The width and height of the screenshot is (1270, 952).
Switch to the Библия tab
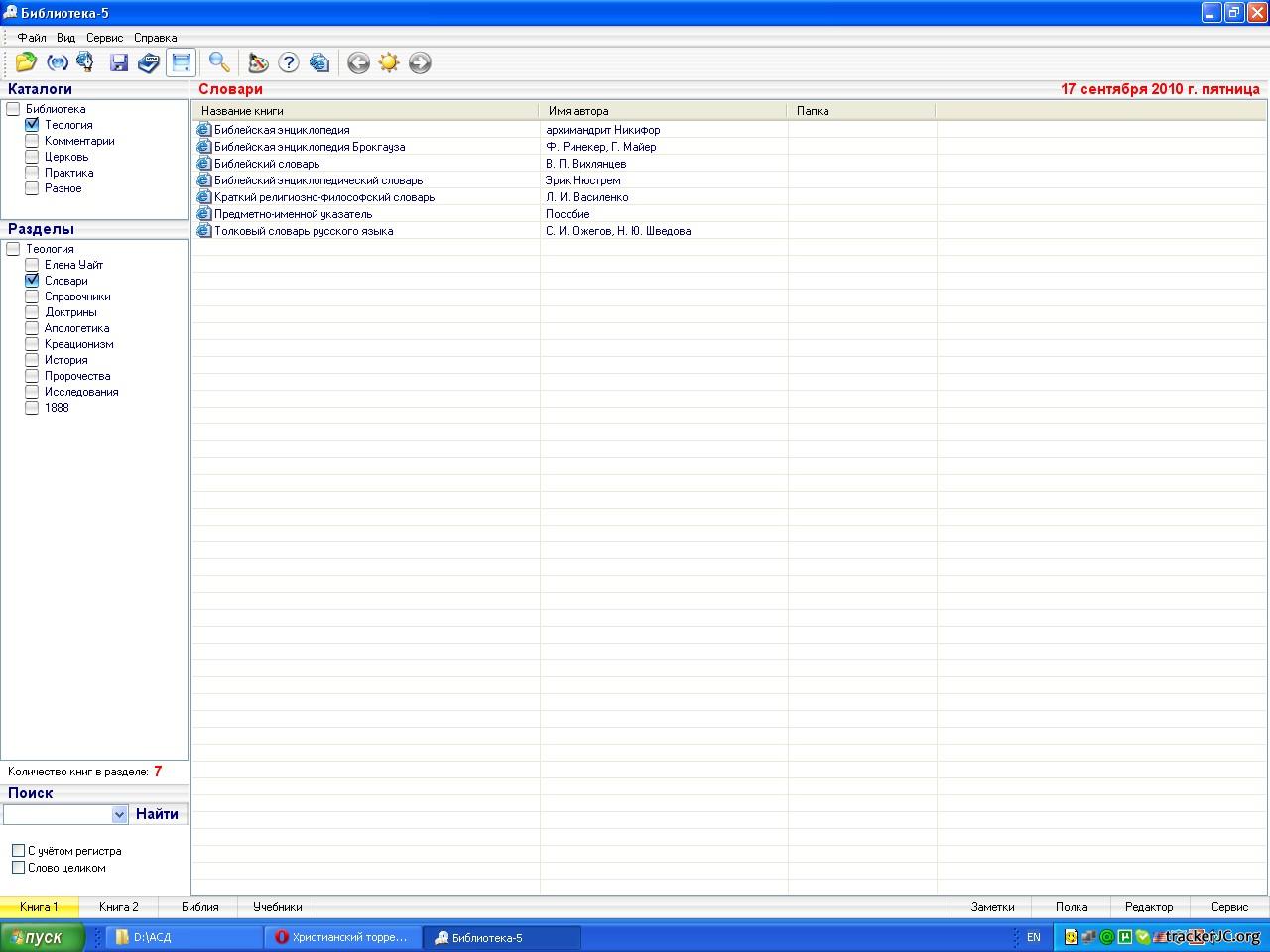200,907
